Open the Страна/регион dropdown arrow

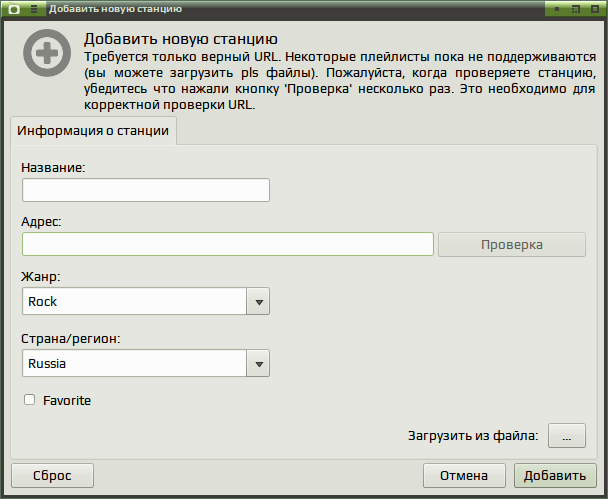tap(258, 364)
